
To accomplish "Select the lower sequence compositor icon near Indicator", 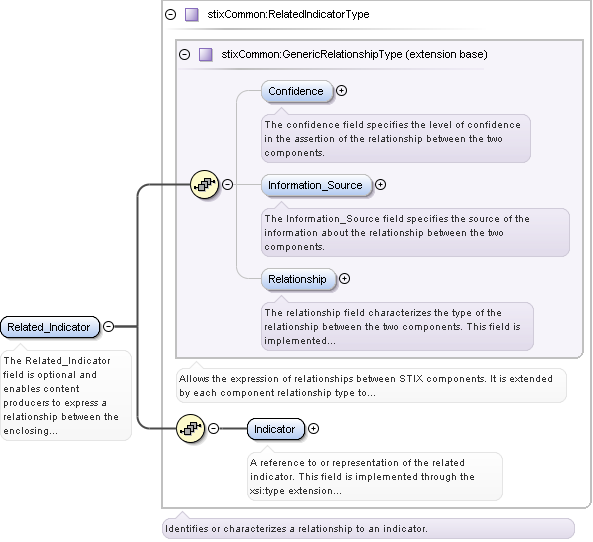I will pos(191,429).
